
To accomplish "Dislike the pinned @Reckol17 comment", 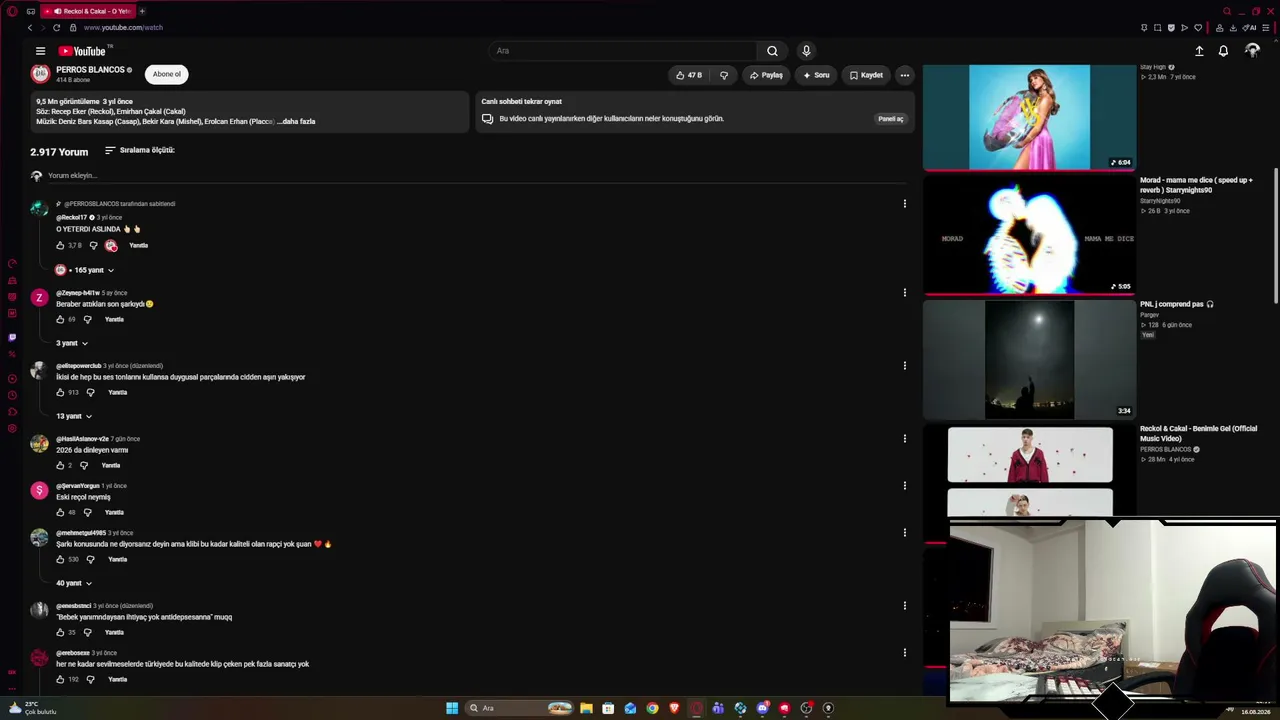I will click(x=93, y=246).
